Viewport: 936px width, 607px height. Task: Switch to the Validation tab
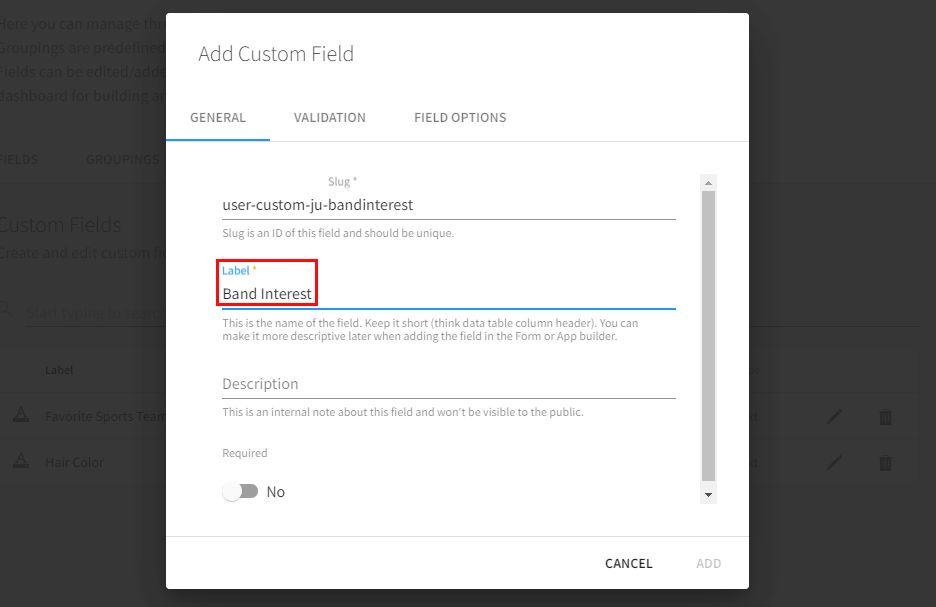click(x=330, y=118)
